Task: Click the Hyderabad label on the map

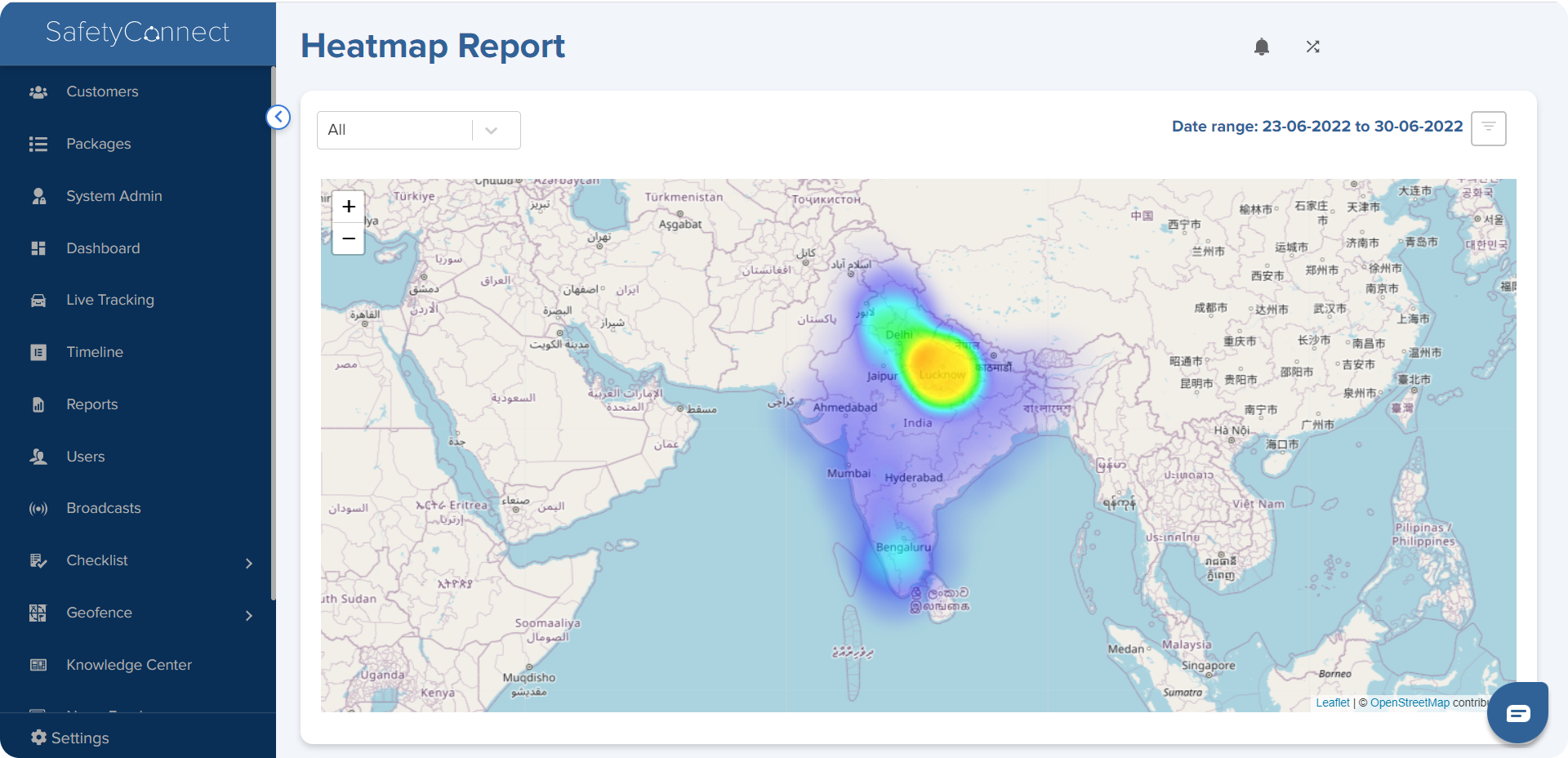Action: click(x=914, y=478)
